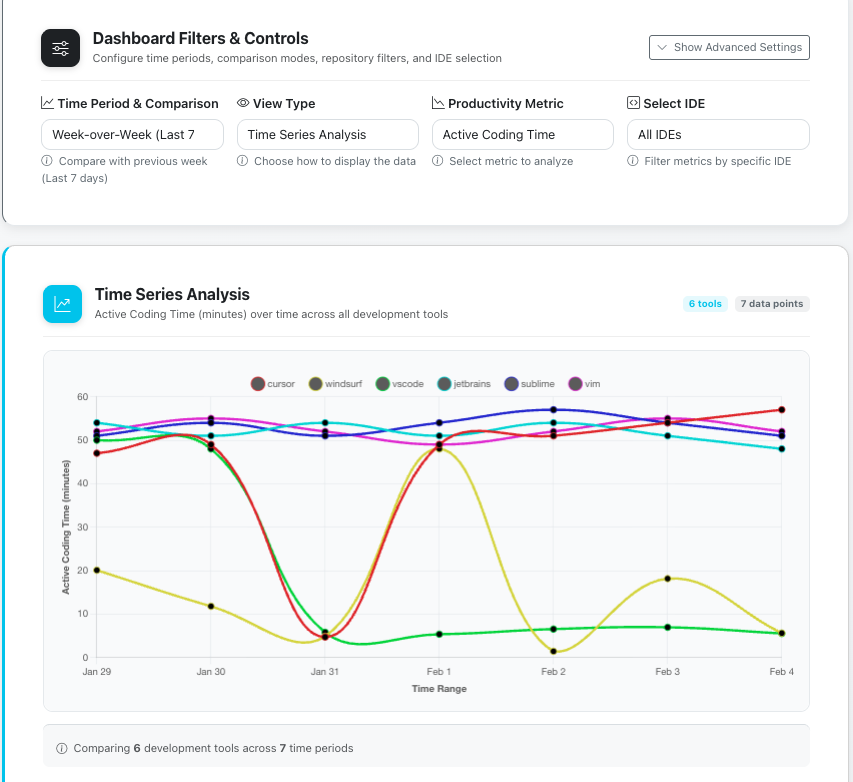853x782 pixels.
Task: Click the 6 tools badge
Action: [x=705, y=303]
